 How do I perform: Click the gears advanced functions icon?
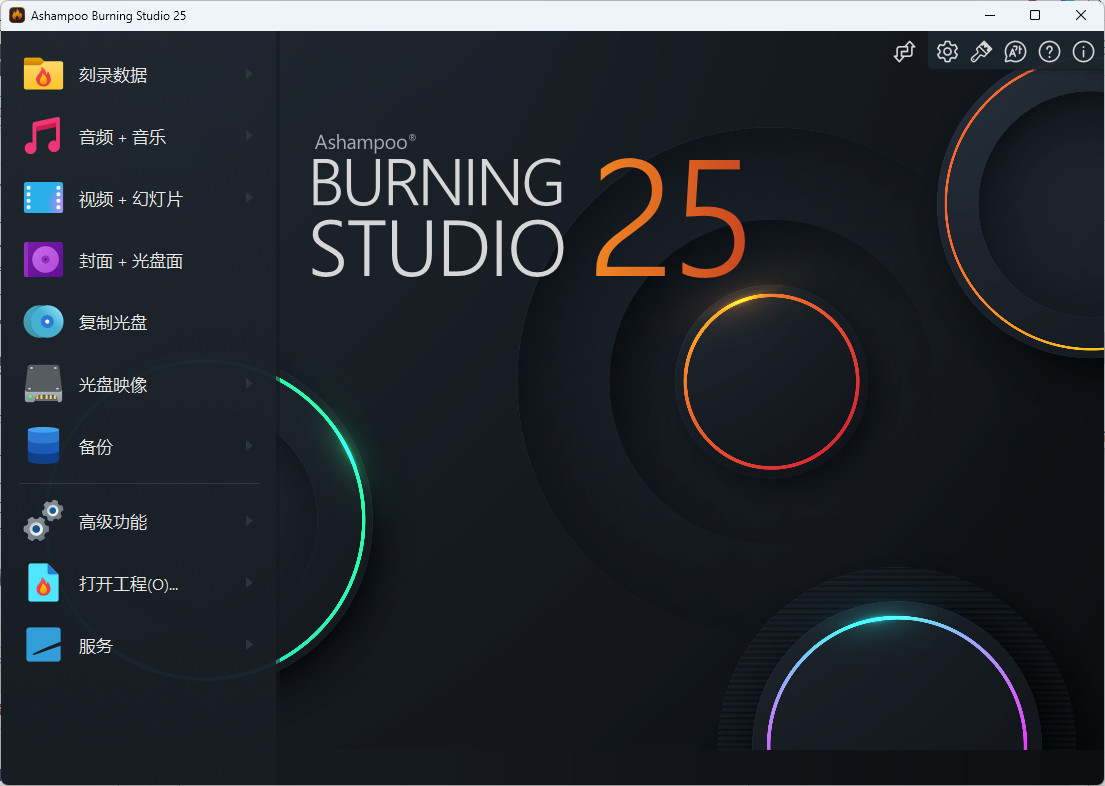(x=43, y=522)
